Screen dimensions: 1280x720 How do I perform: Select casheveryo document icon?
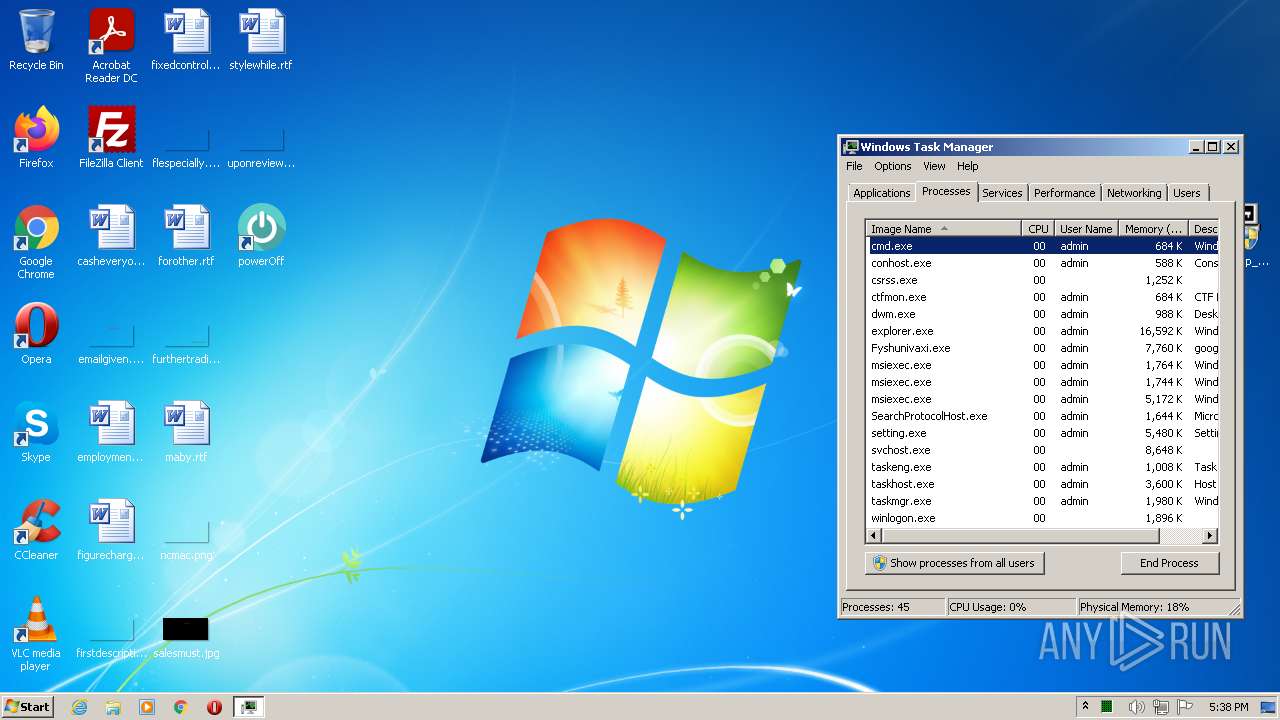[111, 236]
